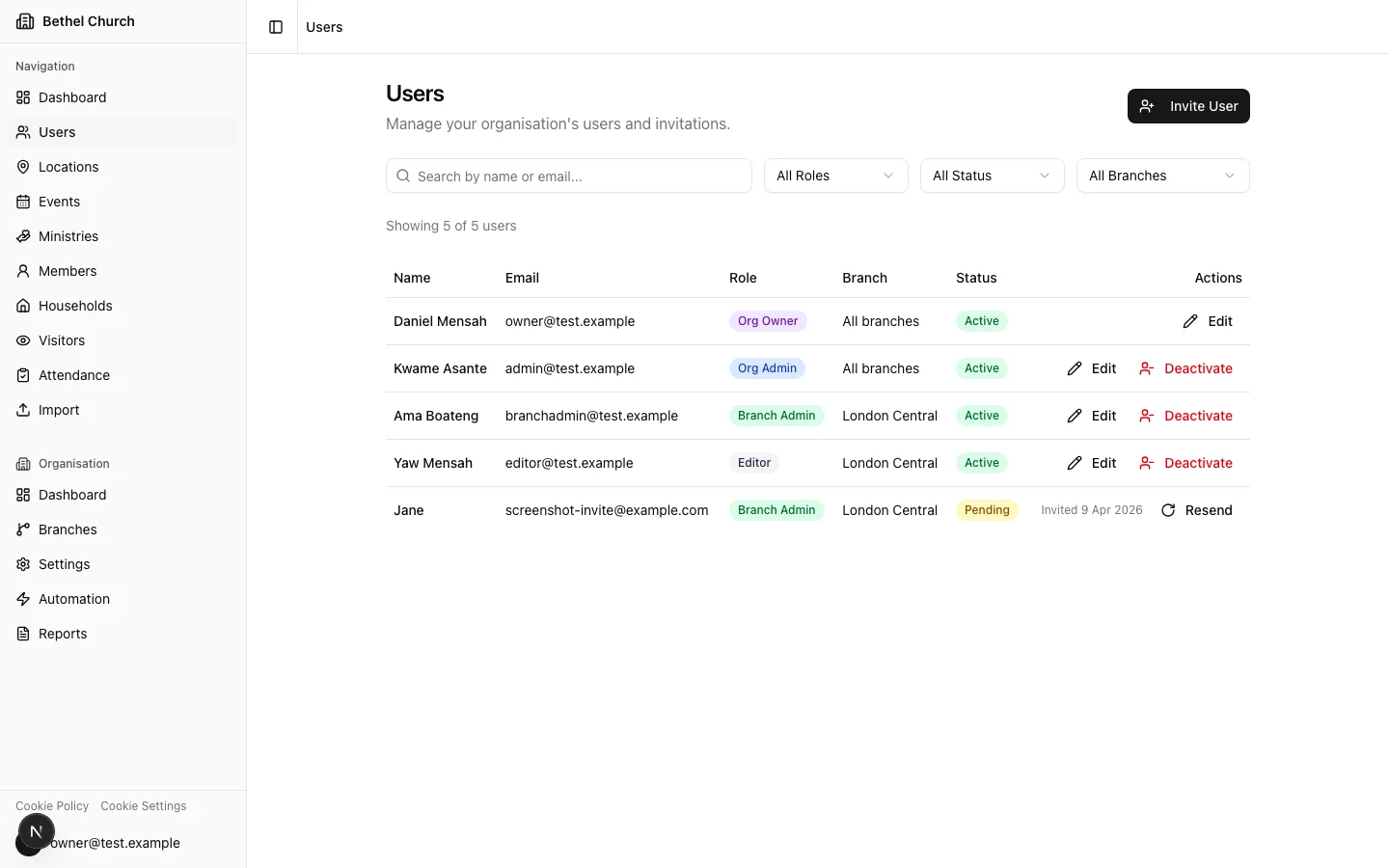
Task: Click the add-user icon on Invite User
Action: [1147, 106]
